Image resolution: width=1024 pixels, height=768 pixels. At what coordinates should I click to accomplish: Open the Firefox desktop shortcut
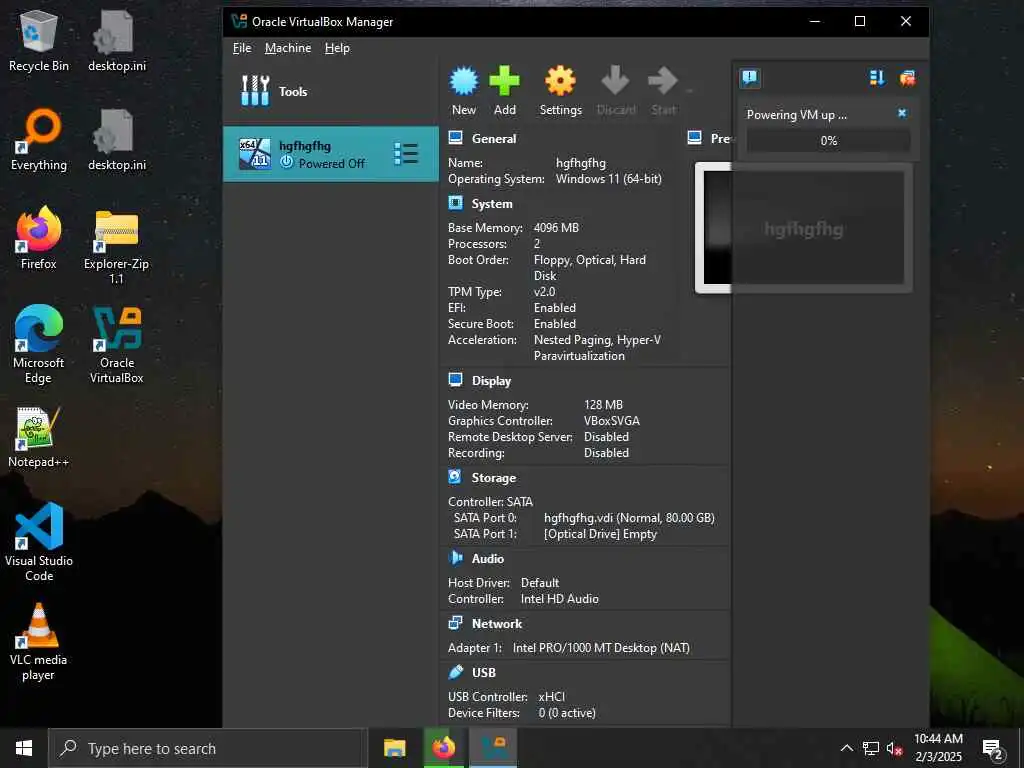(39, 238)
